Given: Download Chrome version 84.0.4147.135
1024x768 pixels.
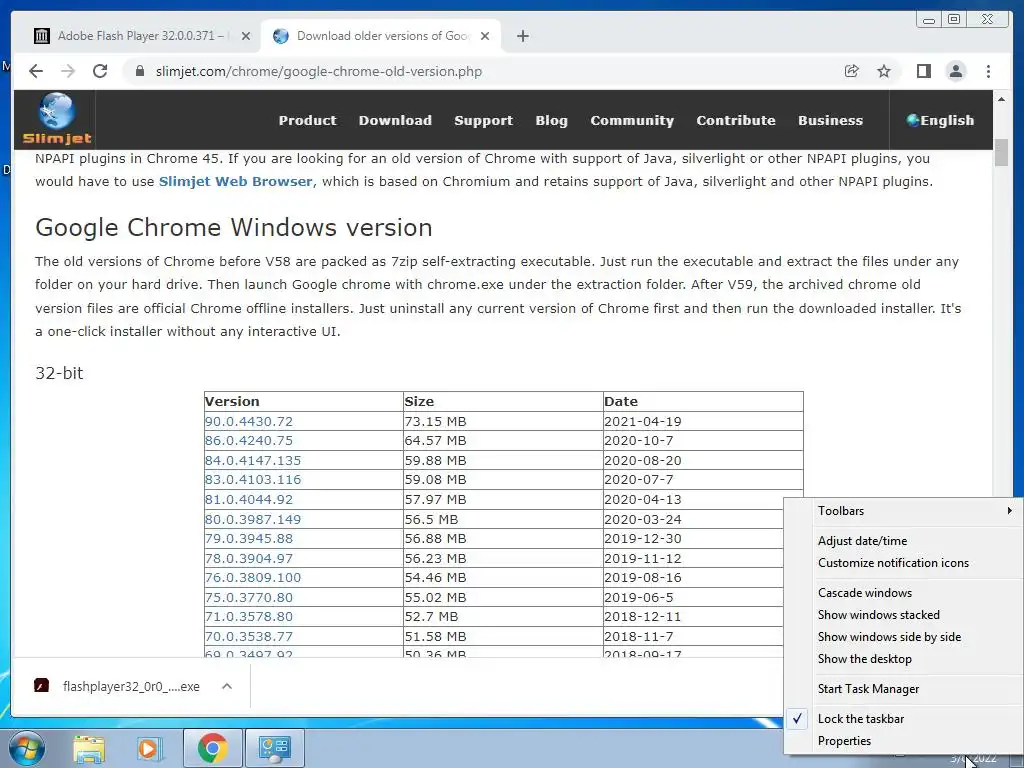Looking at the screenshot, I should 253,460.
